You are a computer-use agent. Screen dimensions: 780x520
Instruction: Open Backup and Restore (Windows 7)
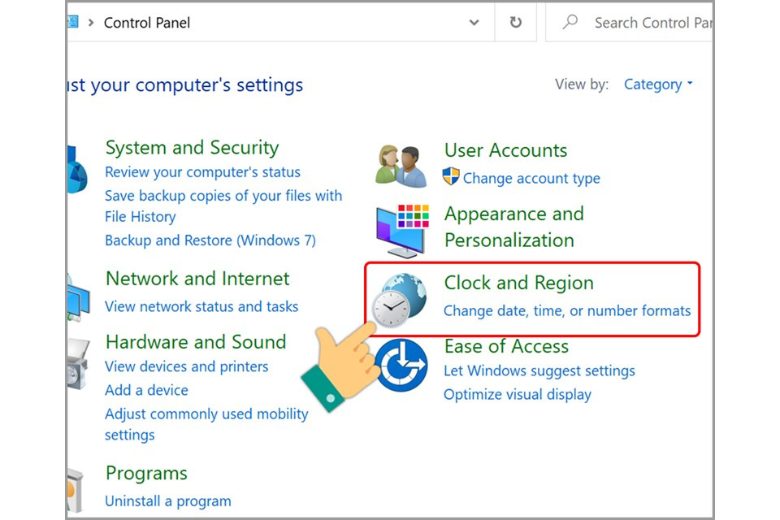pos(210,240)
